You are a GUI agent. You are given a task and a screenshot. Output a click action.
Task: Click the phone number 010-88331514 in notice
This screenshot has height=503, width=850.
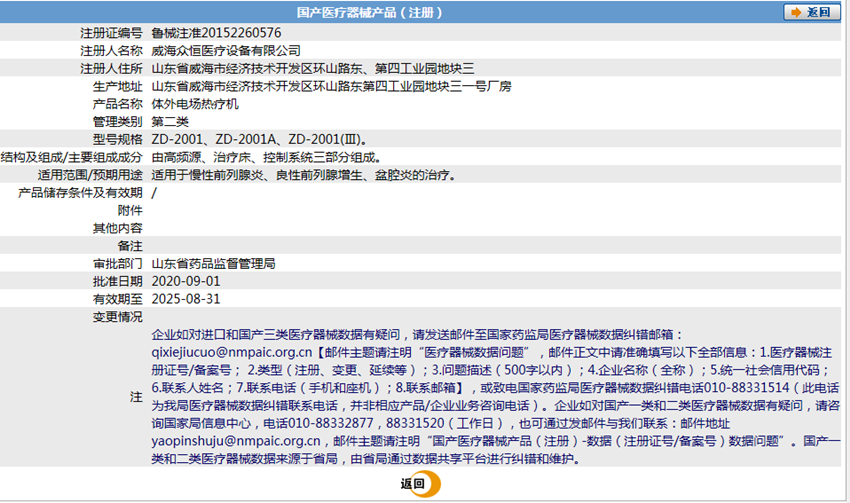(x=746, y=388)
